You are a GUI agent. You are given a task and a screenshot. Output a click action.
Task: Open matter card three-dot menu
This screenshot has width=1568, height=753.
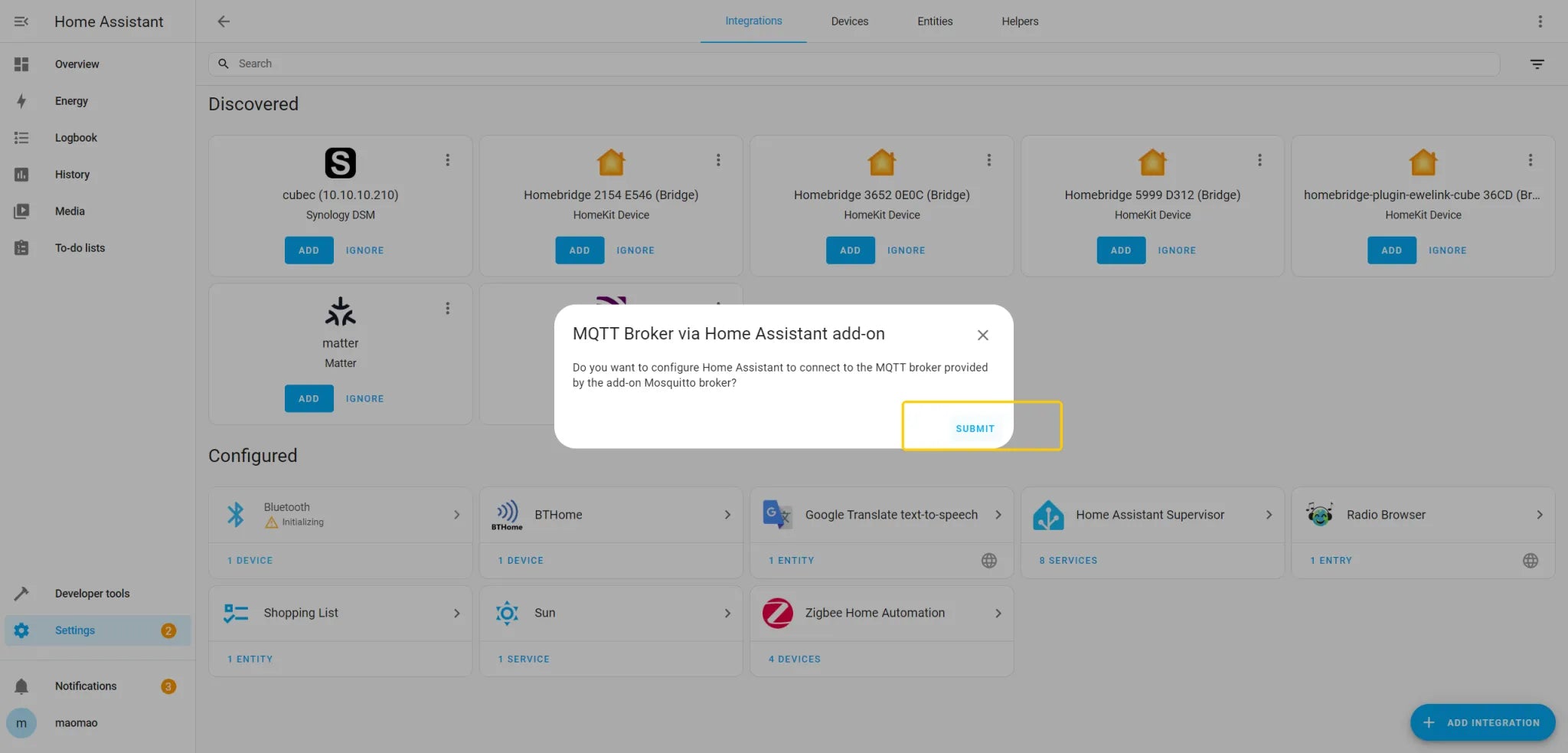point(448,309)
